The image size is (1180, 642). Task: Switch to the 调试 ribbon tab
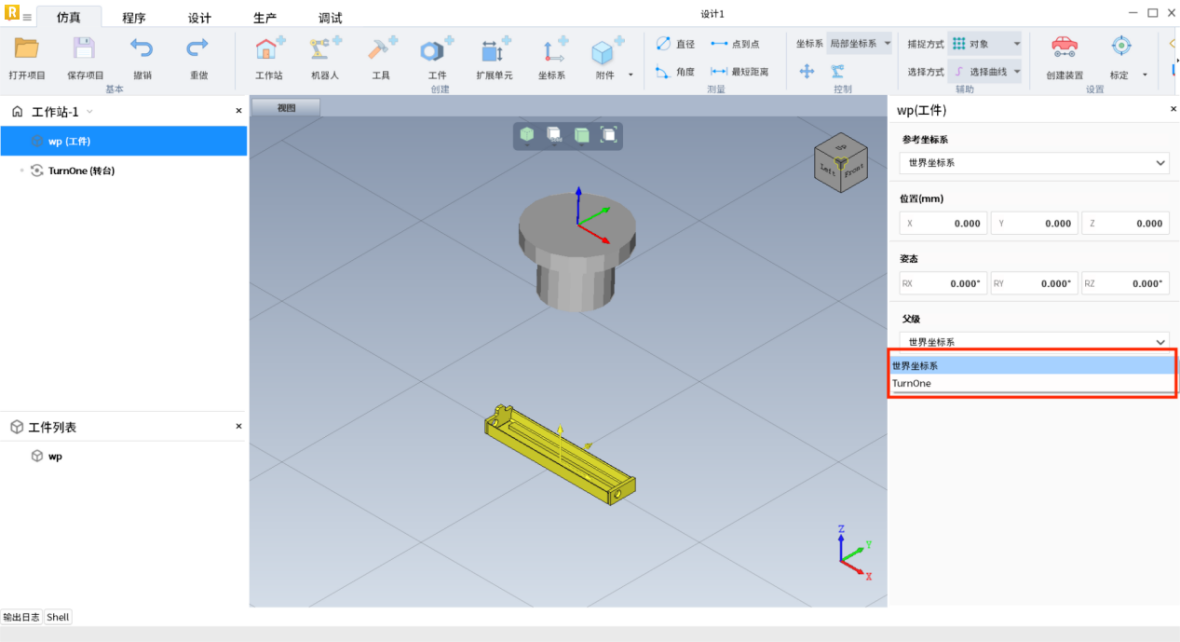click(330, 18)
